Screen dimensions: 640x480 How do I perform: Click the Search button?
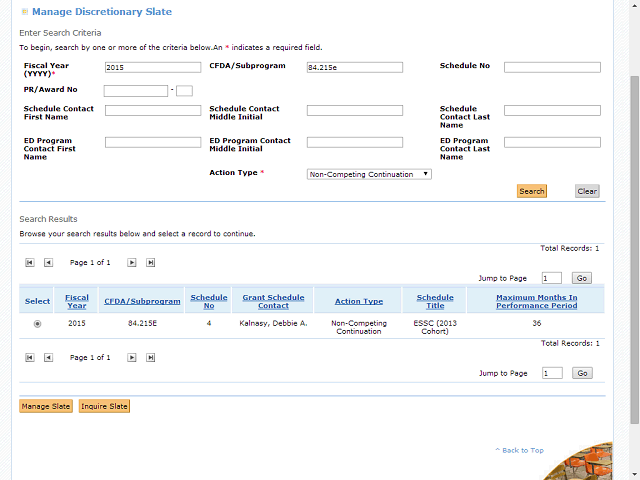tap(531, 191)
